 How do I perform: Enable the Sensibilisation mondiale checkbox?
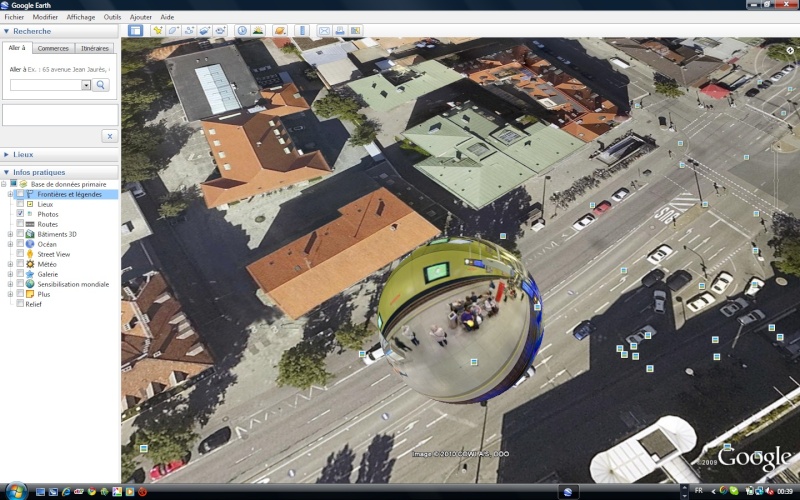click(x=20, y=284)
